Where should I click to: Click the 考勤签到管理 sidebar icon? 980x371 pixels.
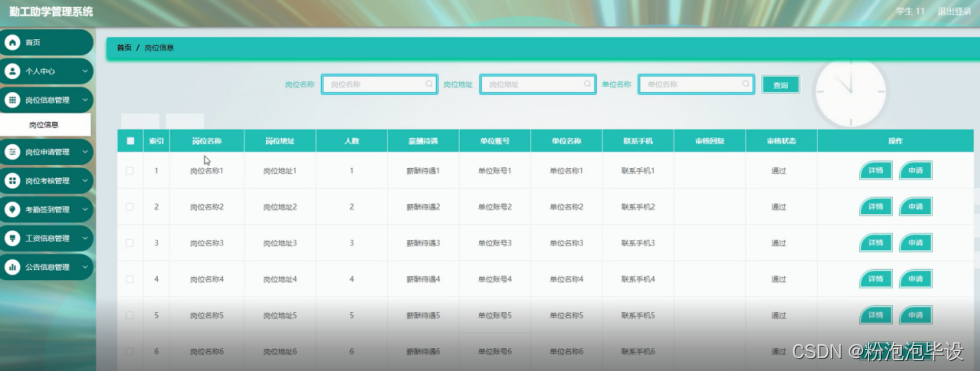point(12,209)
